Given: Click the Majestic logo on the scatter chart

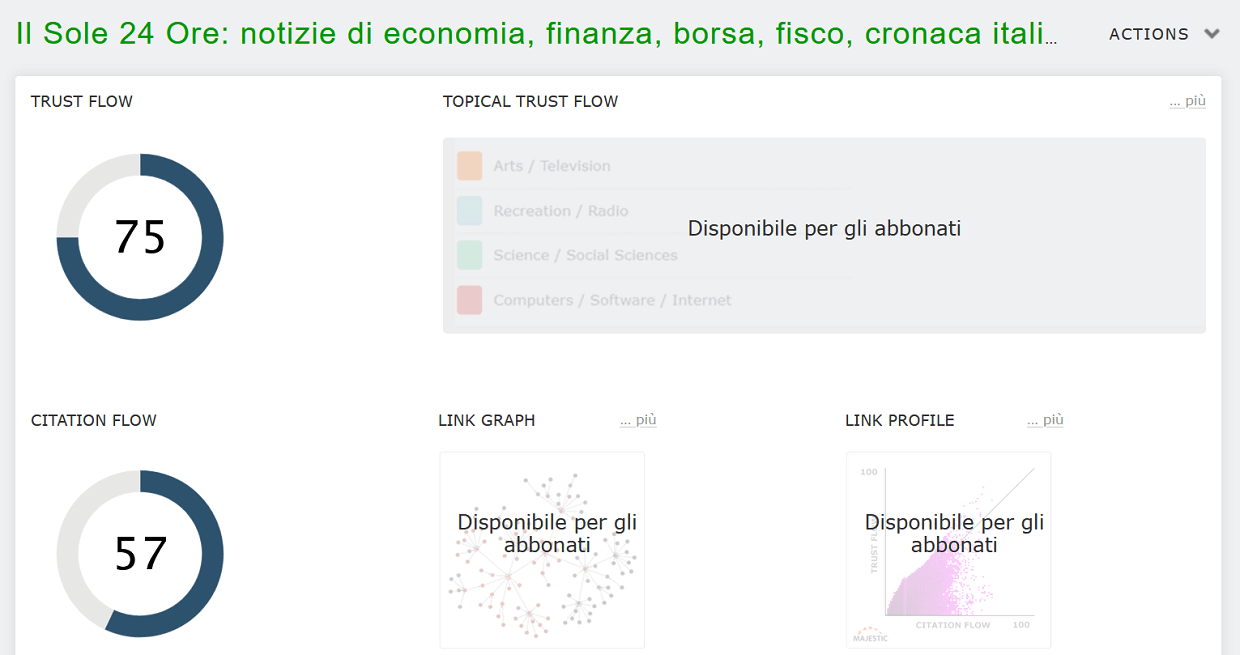Looking at the screenshot, I should point(873,634).
